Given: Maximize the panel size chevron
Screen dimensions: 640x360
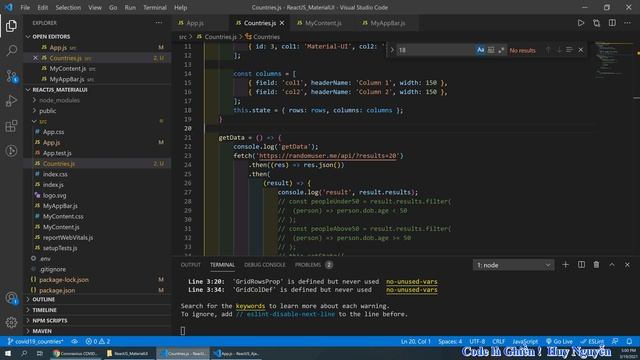Looking at the screenshot, I should [612, 265].
